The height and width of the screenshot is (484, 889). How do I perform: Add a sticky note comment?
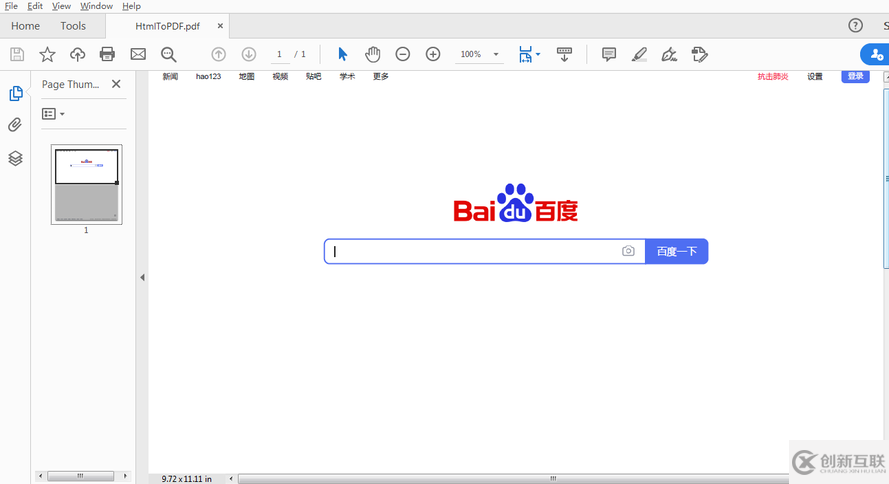[x=609, y=54]
